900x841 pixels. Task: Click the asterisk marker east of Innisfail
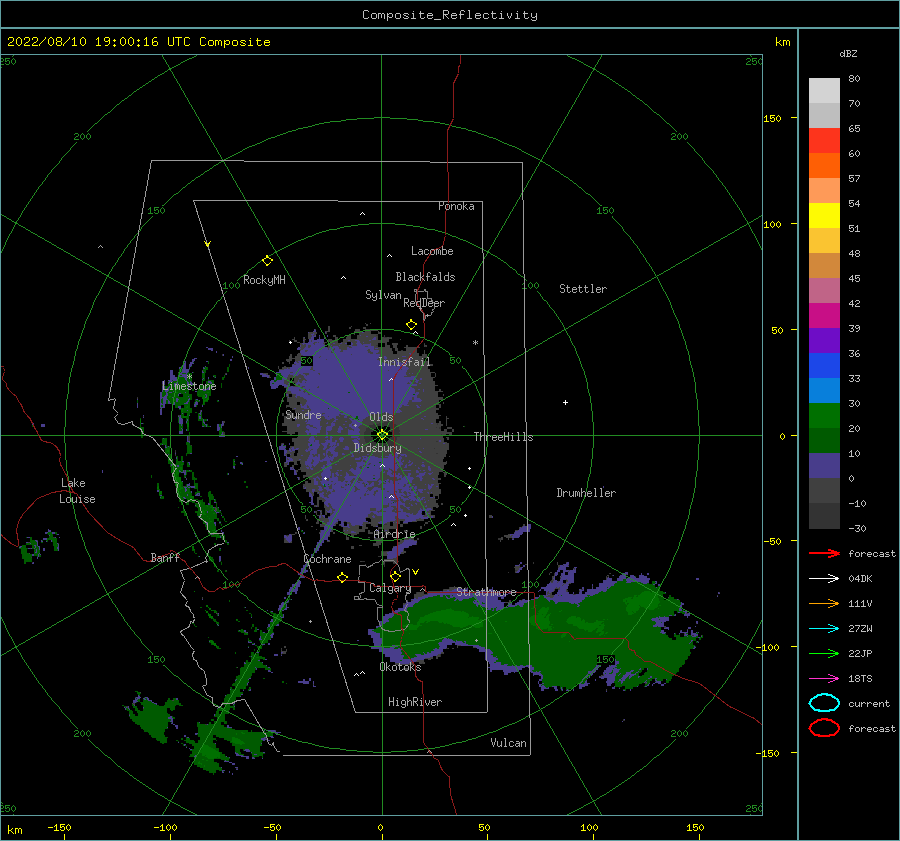(x=475, y=343)
